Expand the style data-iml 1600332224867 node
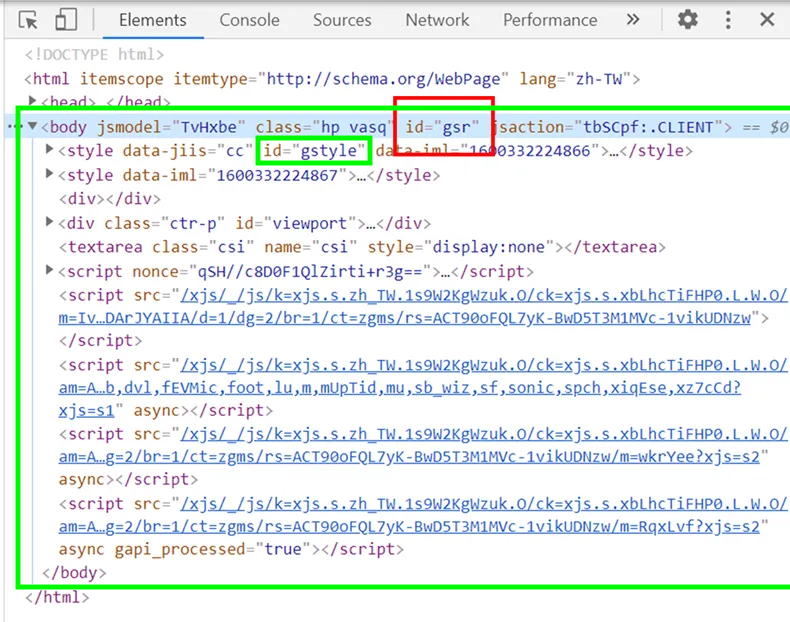 tap(49, 174)
